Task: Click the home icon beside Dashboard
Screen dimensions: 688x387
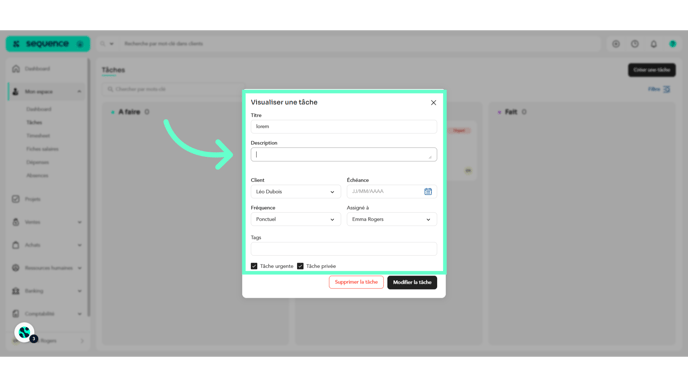Action: point(16,69)
